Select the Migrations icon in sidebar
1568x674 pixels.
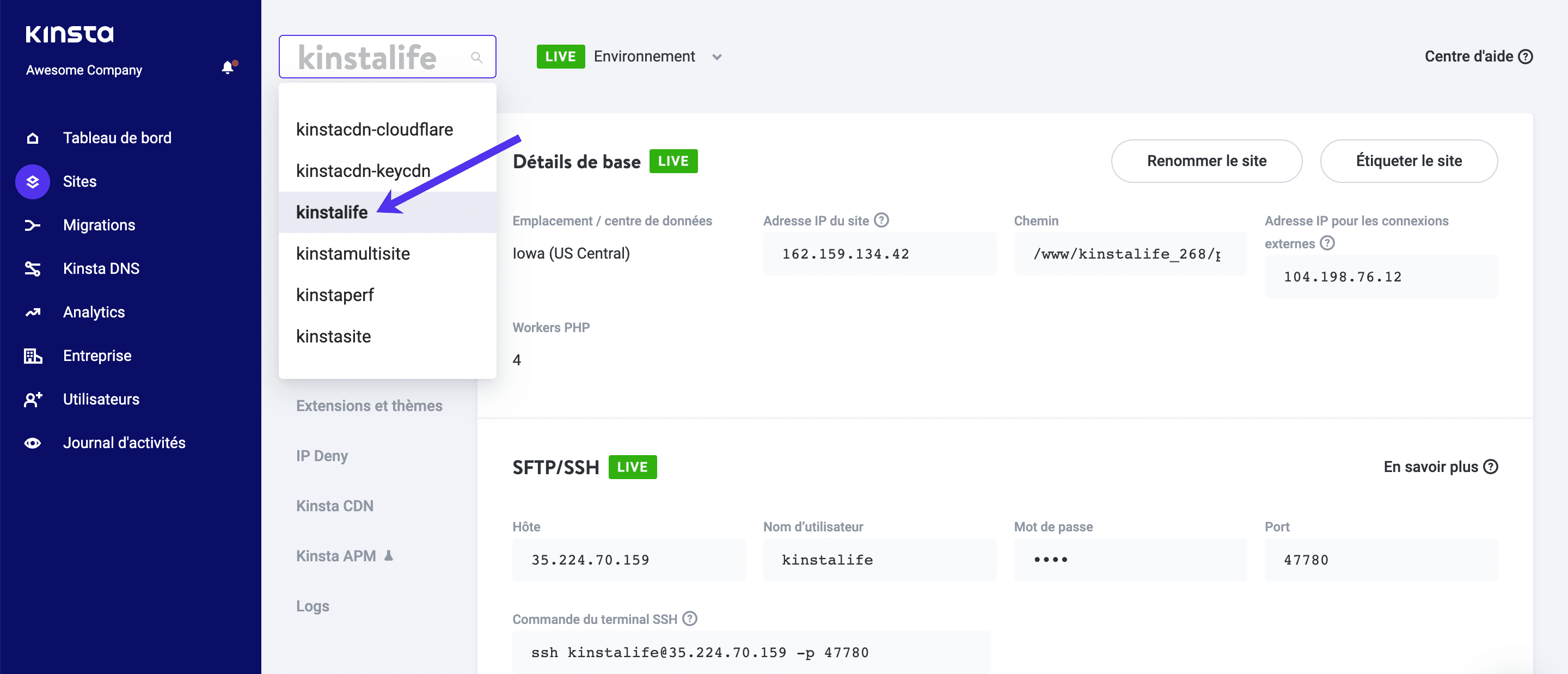[x=32, y=225]
